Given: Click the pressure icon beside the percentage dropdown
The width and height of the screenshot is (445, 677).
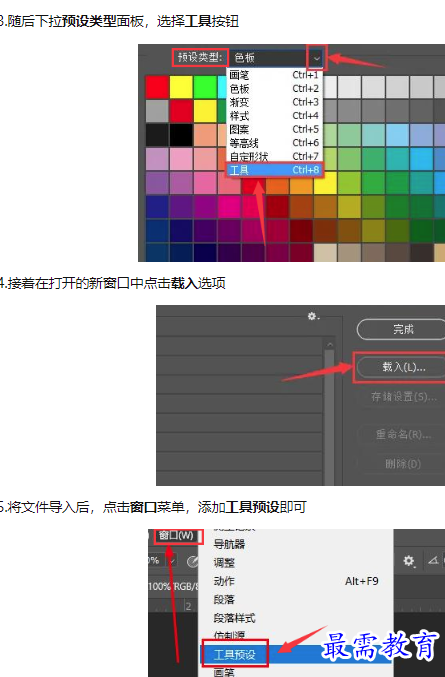Looking at the screenshot, I should (193, 561).
